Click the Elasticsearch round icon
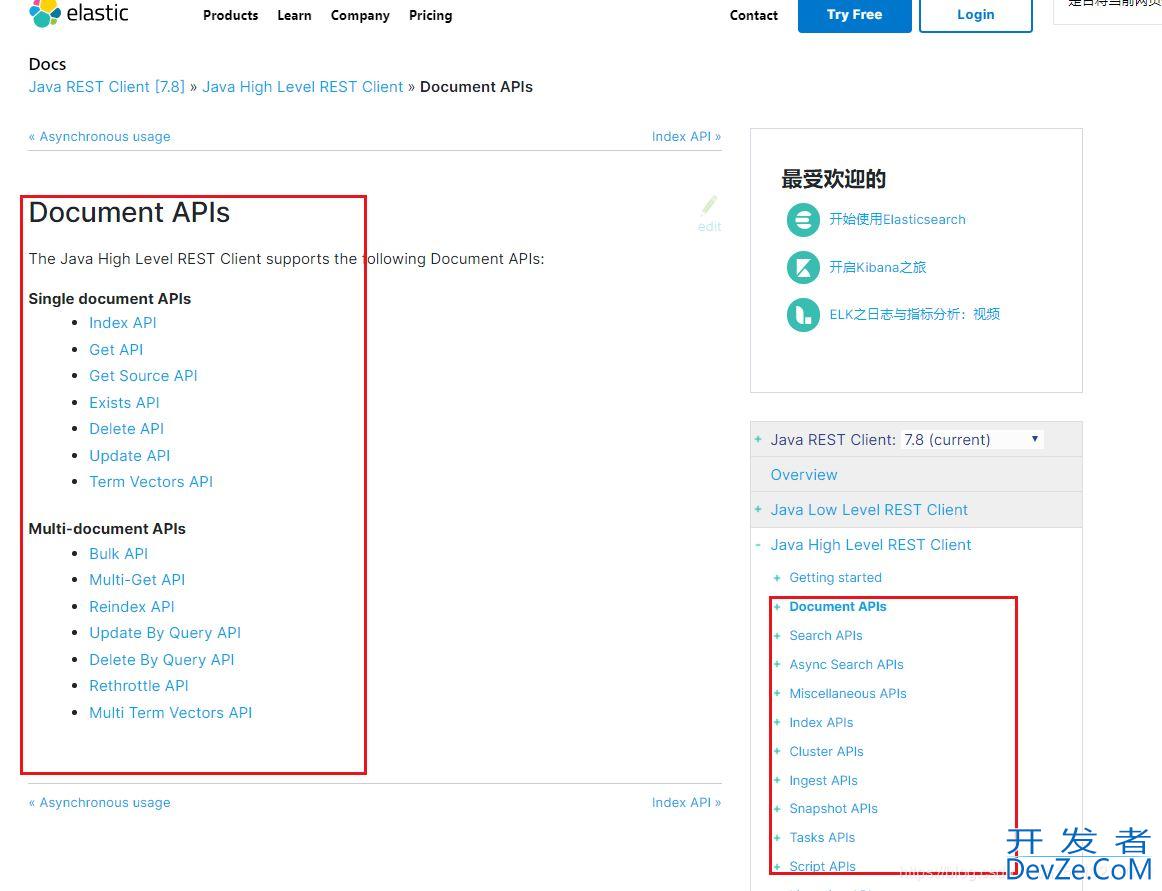Image resolution: width=1162 pixels, height=891 pixels. [803, 219]
